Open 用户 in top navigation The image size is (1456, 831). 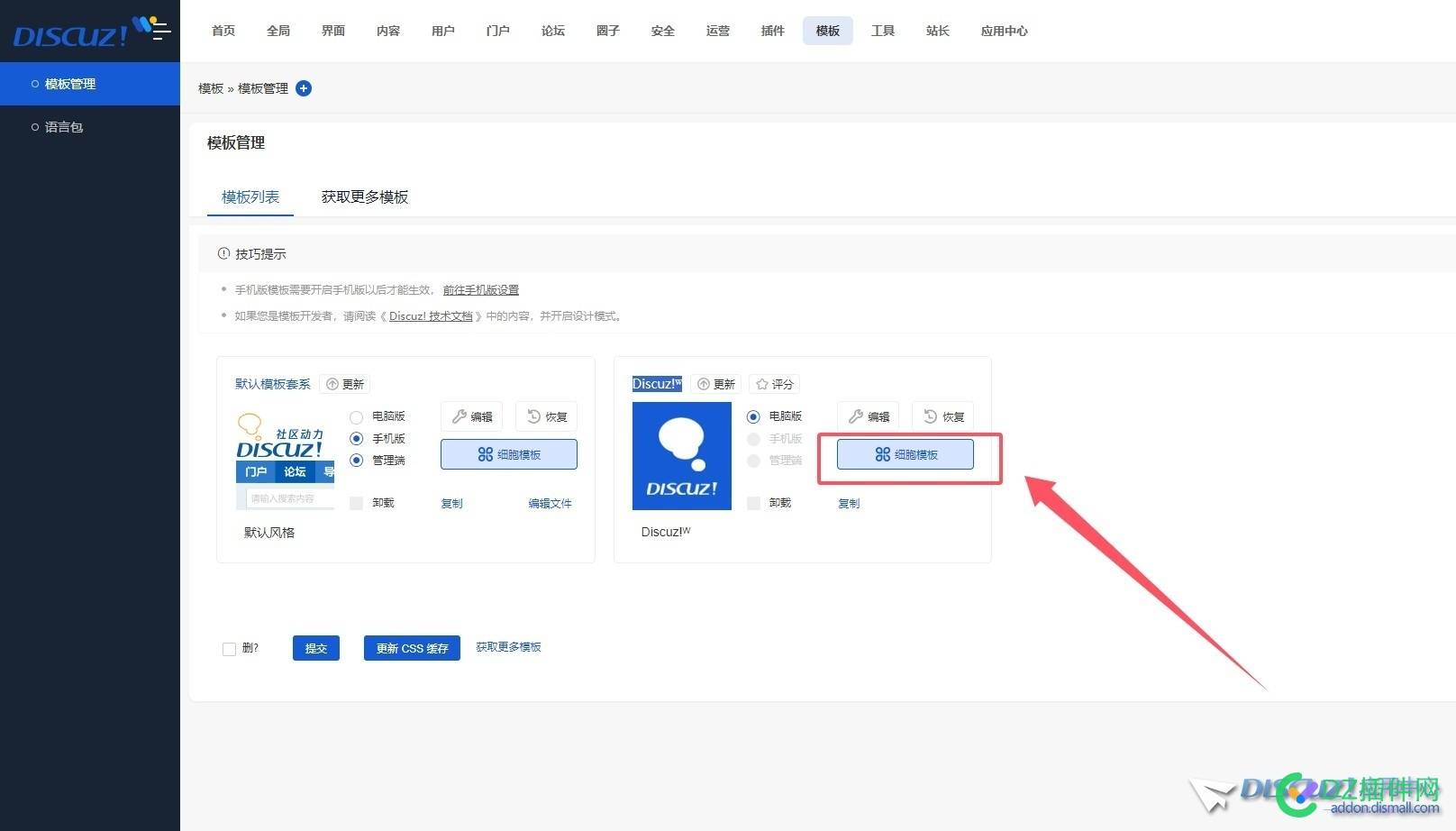443,31
